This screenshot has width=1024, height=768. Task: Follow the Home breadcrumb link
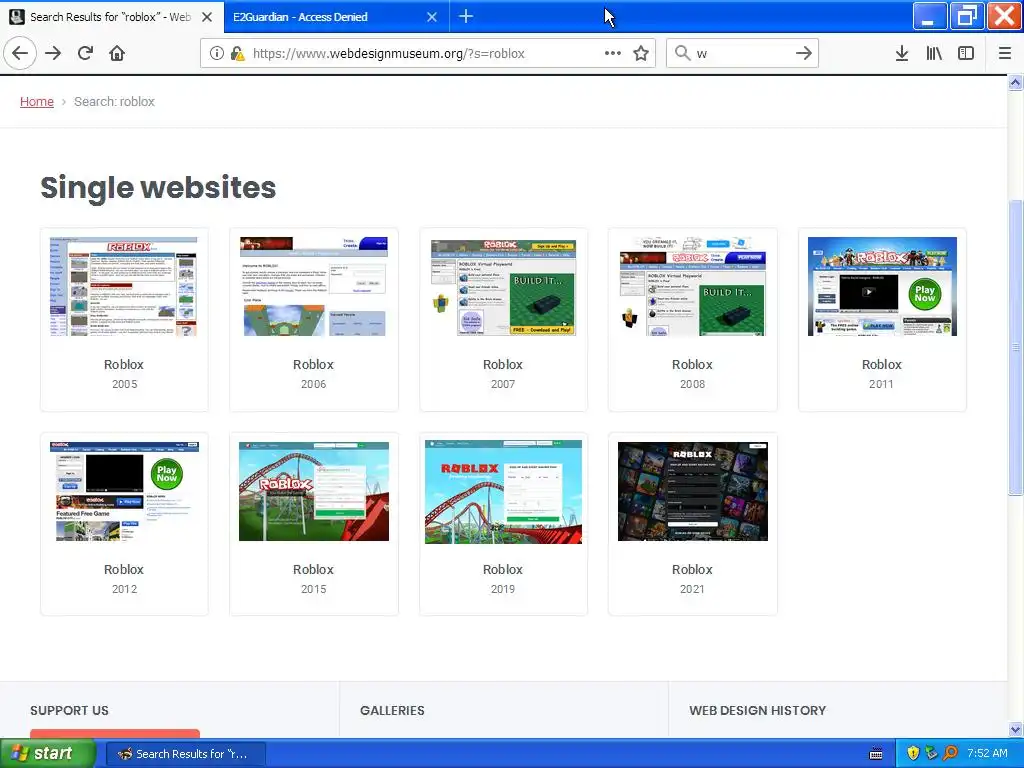coord(37,101)
